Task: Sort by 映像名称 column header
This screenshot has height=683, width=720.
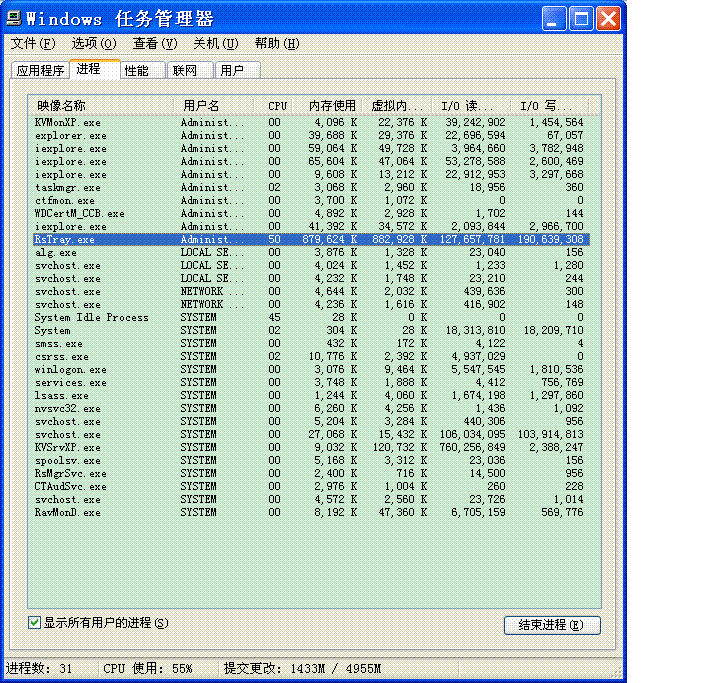Action: pos(101,106)
